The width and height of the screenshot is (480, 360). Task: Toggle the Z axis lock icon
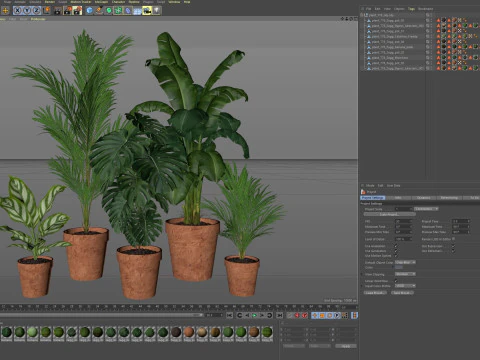click(36, 11)
